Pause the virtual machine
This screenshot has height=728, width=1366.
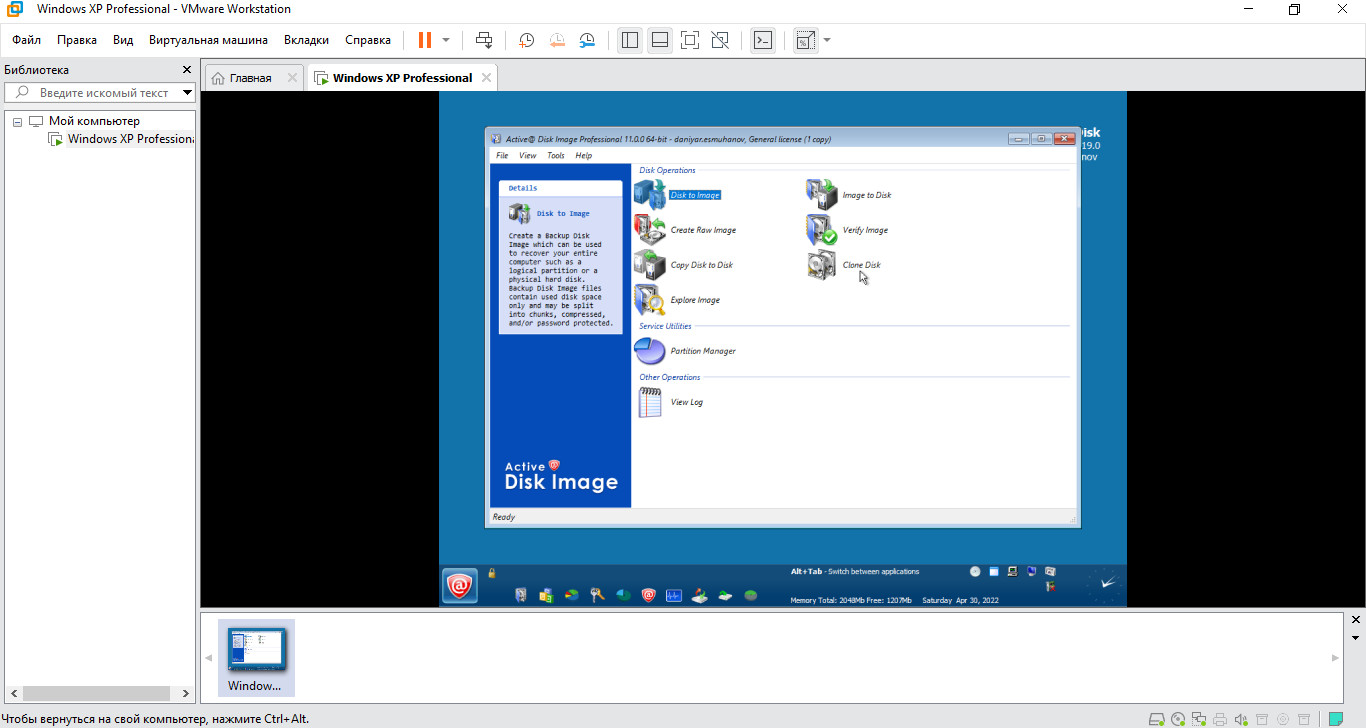point(425,40)
